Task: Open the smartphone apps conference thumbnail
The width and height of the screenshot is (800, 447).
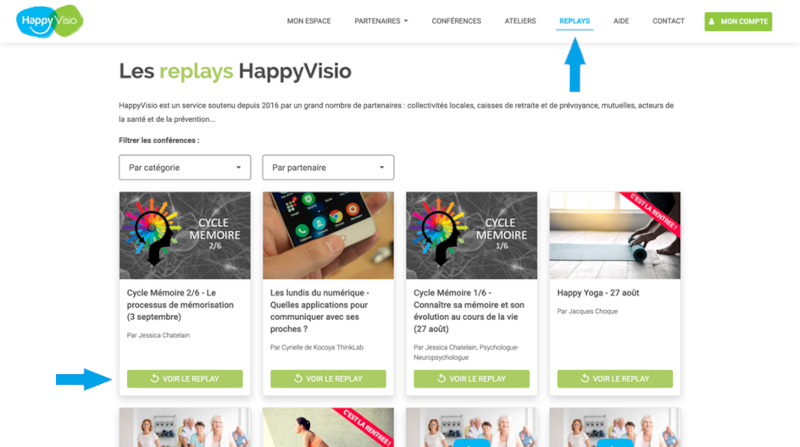Action: pyautogui.click(x=328, y=235)
